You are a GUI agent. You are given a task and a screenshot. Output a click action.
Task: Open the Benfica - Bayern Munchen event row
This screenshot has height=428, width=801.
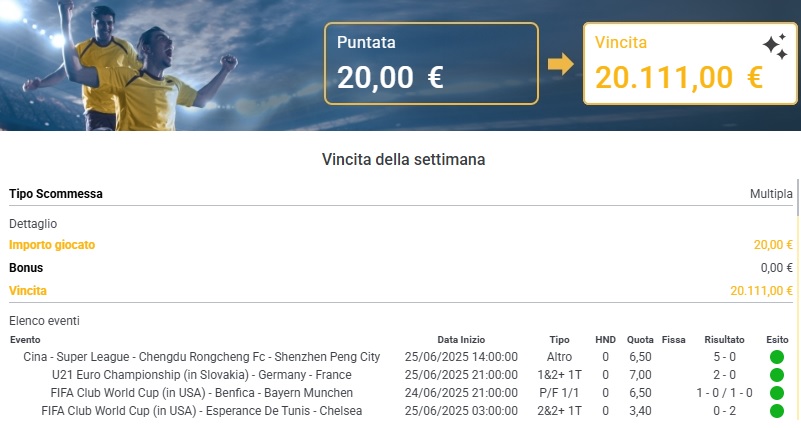[201, 393]
